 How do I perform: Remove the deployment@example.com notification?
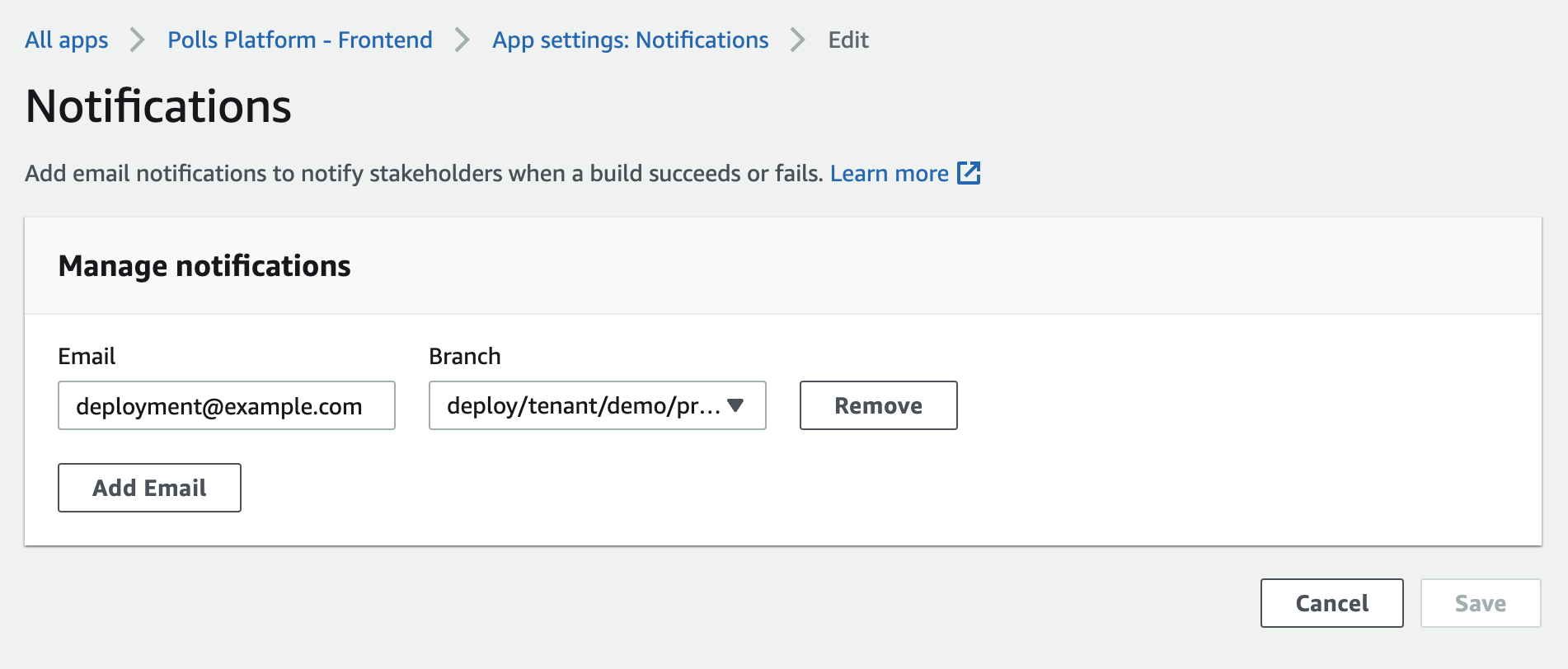[878, 405]
